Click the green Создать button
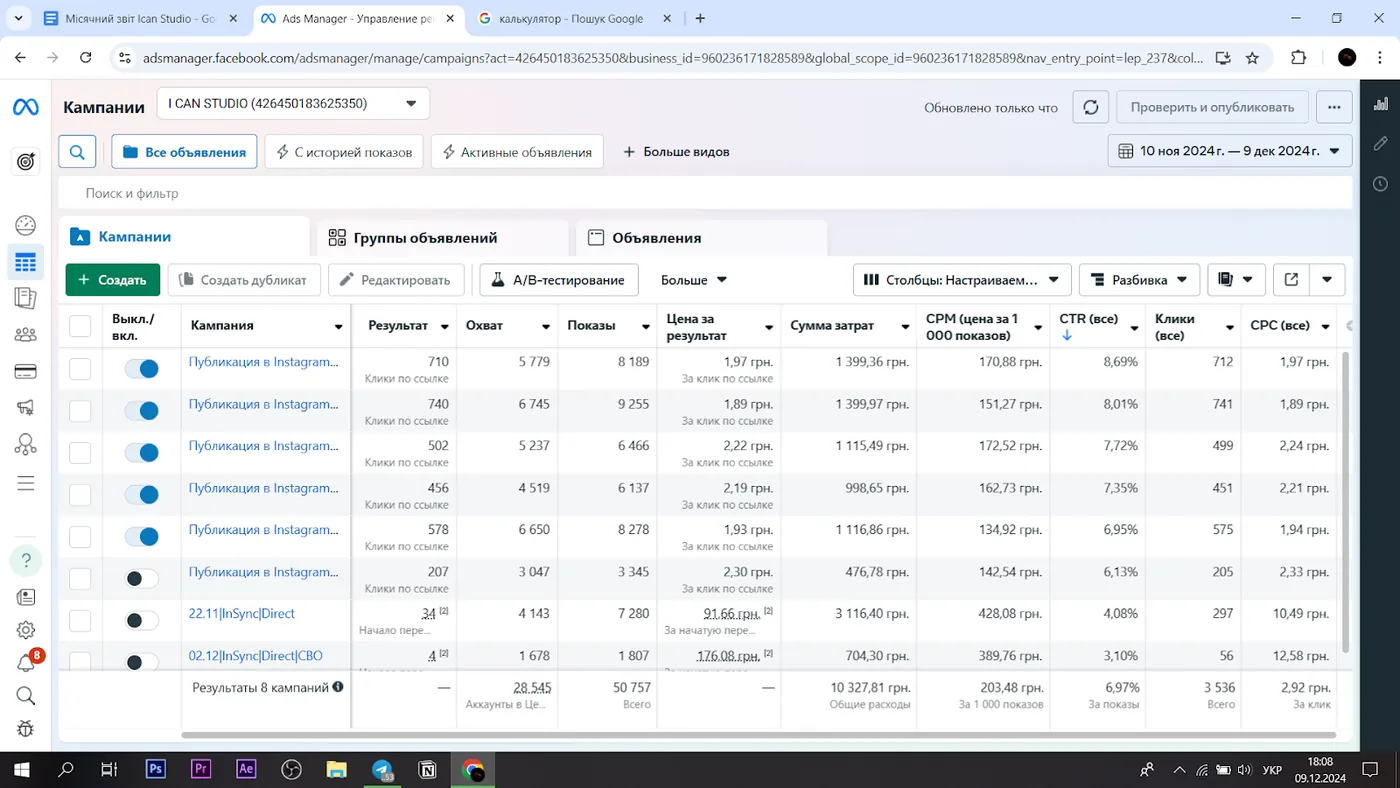Screen dimensions: 1400x788 pyautogui.click(x=113, y=280)
